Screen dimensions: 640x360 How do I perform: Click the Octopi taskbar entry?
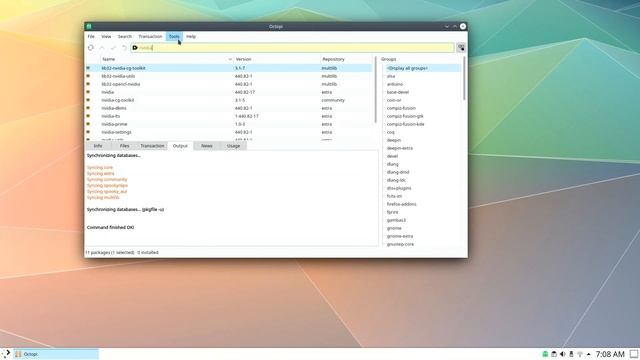point(56,354)
